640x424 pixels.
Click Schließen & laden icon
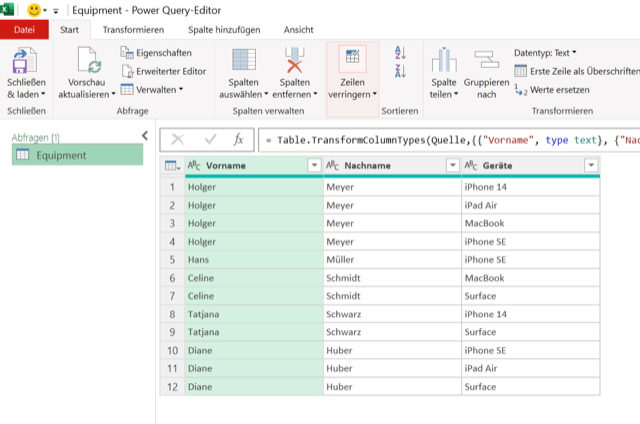tap(25, 60)
